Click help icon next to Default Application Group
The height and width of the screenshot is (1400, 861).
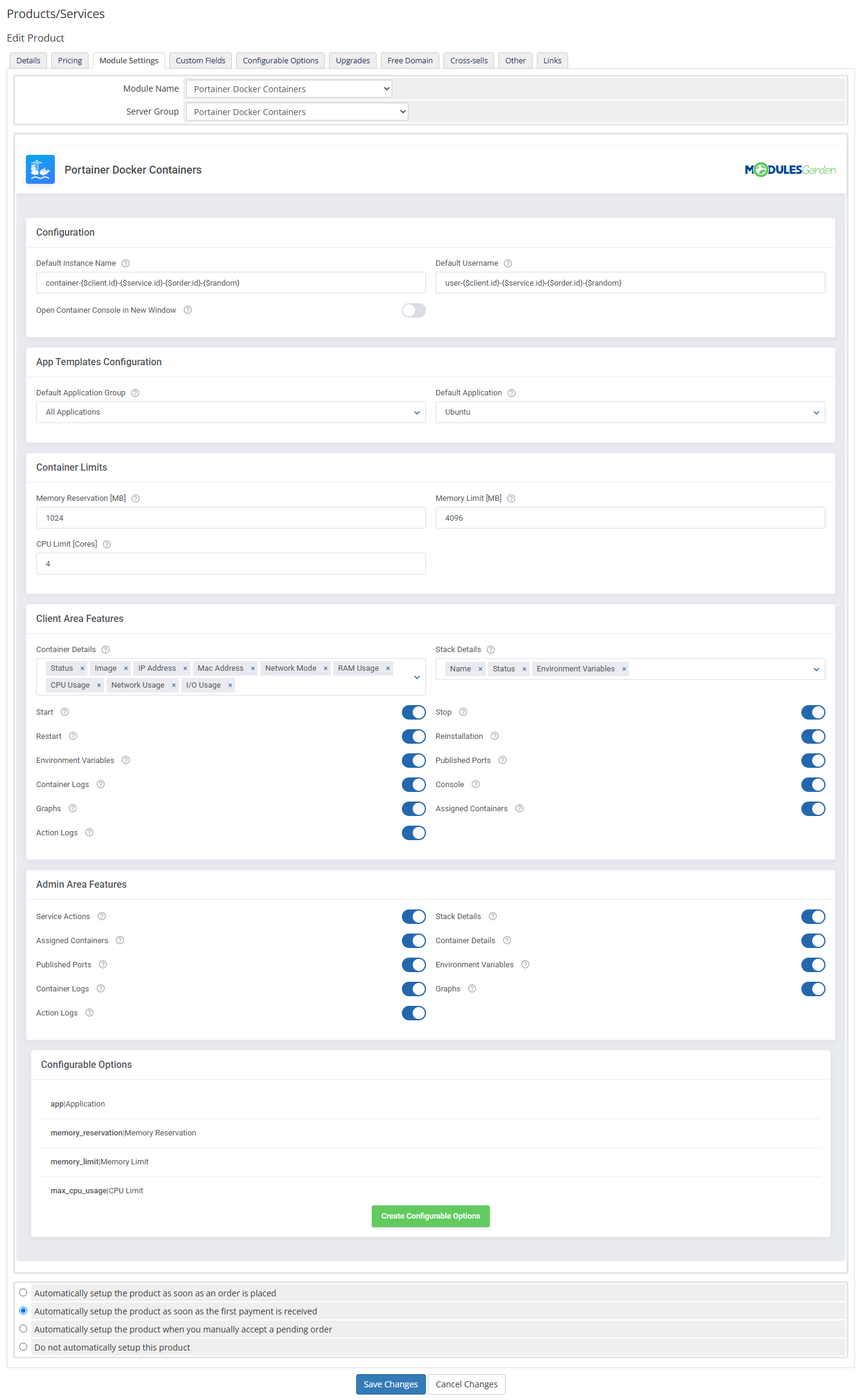pyautogui.click(x=136, y=393)
